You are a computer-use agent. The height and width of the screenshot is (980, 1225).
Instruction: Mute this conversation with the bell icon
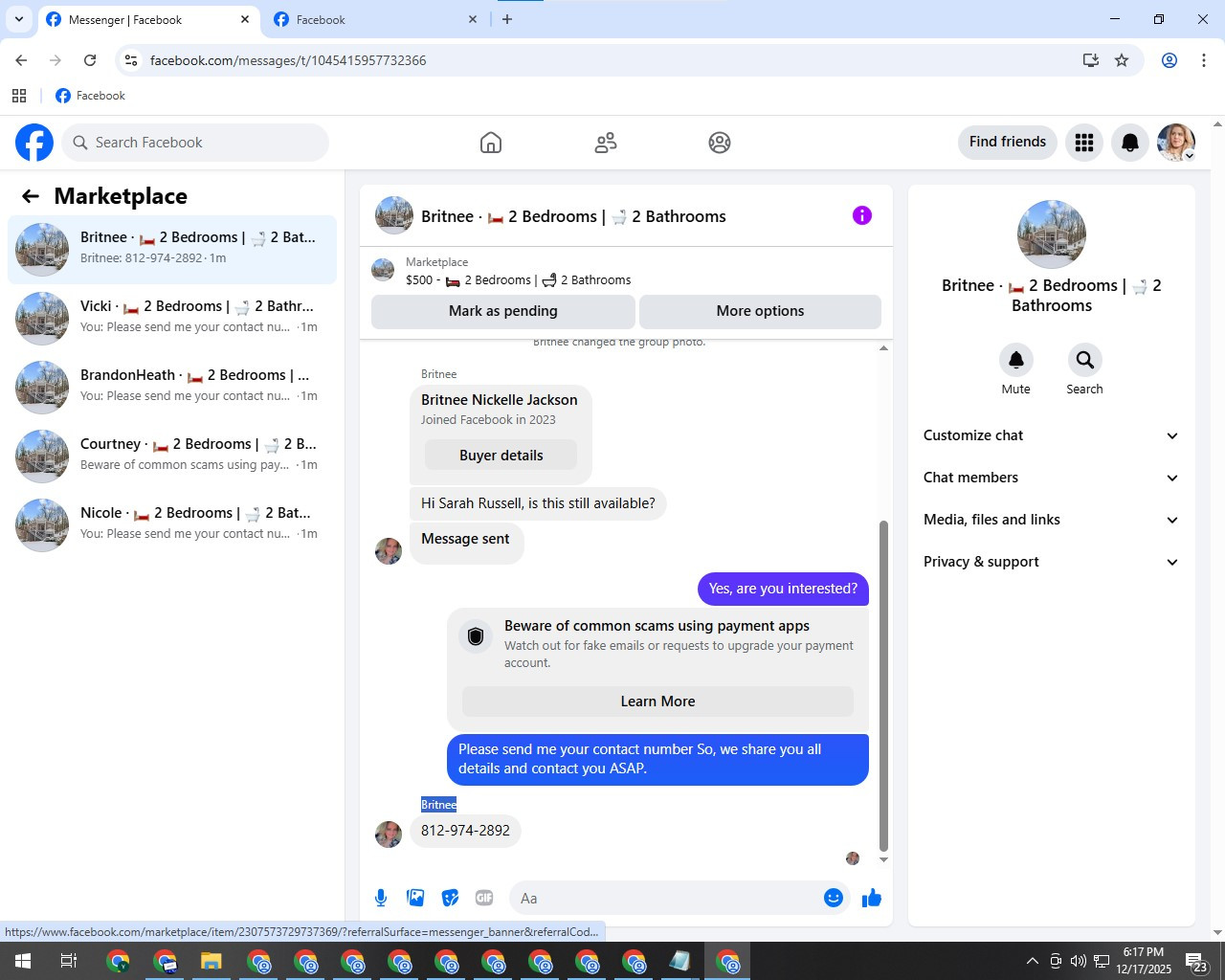coord(1016,360)
